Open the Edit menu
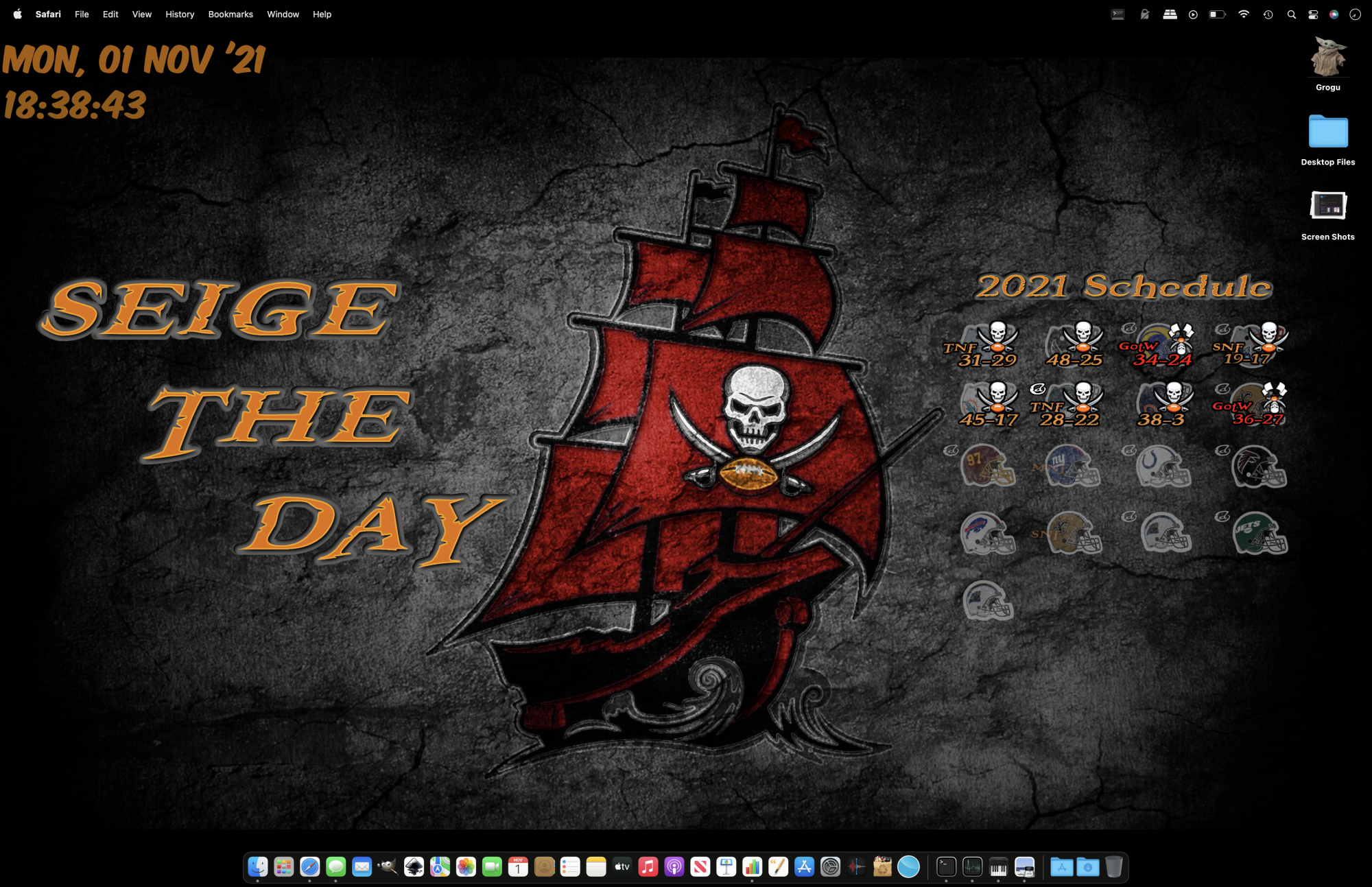 [110, 14]
